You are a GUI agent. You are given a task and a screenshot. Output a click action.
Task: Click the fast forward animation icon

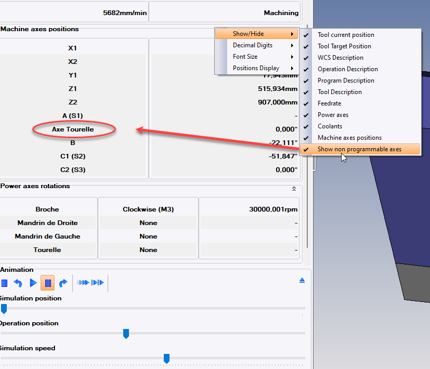(83, 283)
